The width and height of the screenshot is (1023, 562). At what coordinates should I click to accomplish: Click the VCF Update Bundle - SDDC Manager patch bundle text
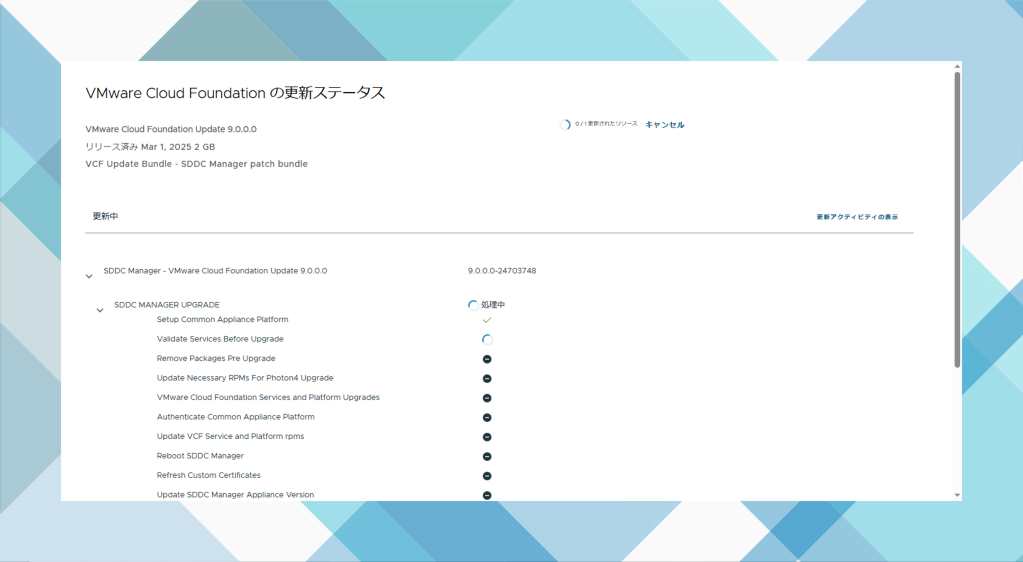coord(196,164)
